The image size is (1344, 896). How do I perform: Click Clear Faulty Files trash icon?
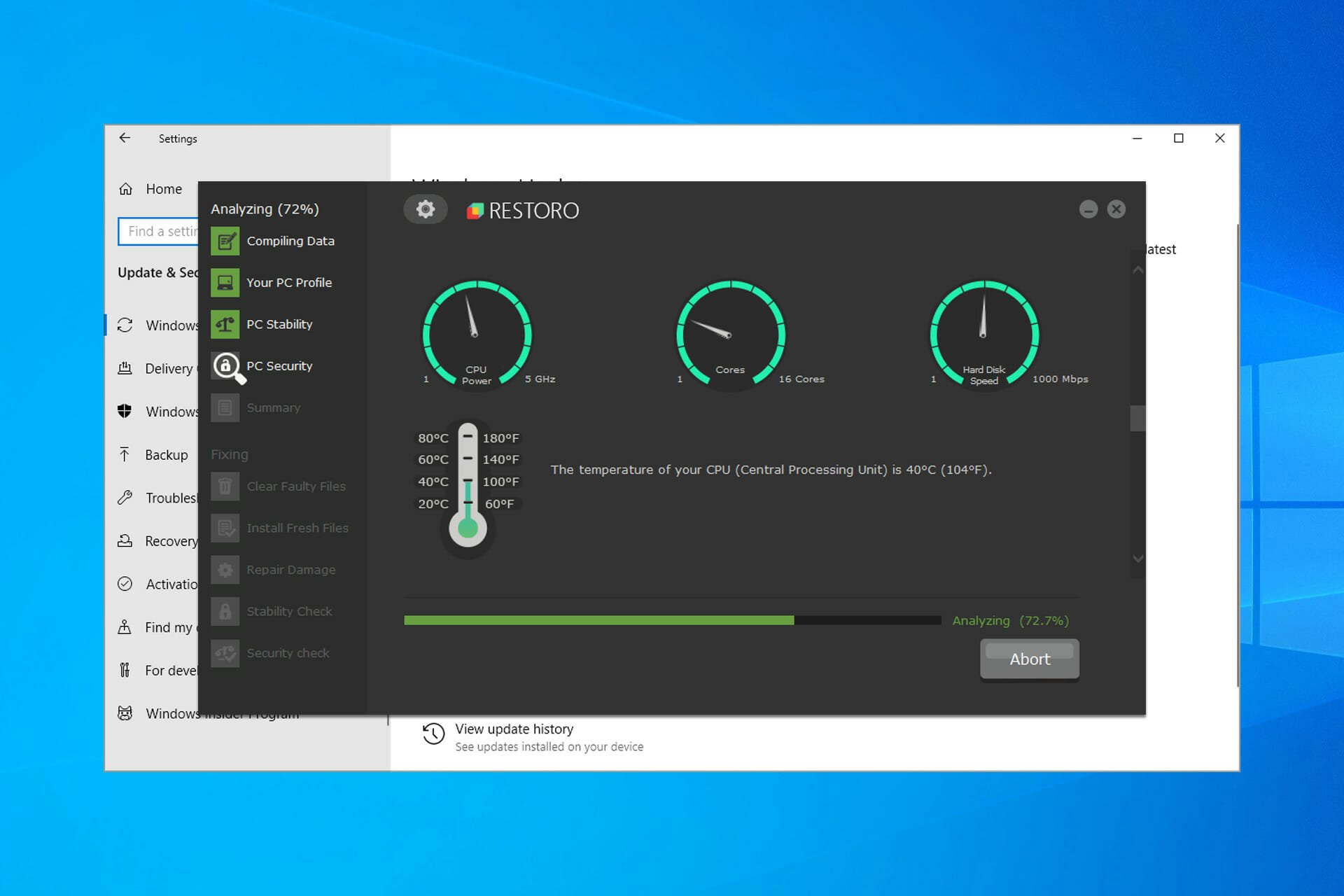(x=225, y=486)
